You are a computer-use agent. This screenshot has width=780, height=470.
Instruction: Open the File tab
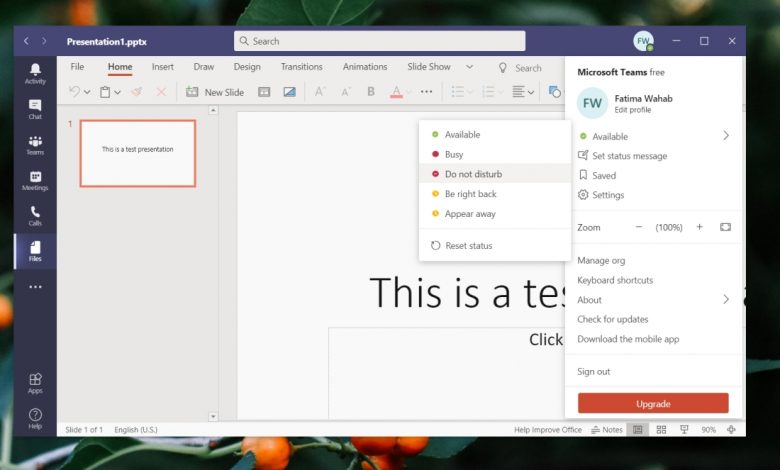(x=77, y=67)
